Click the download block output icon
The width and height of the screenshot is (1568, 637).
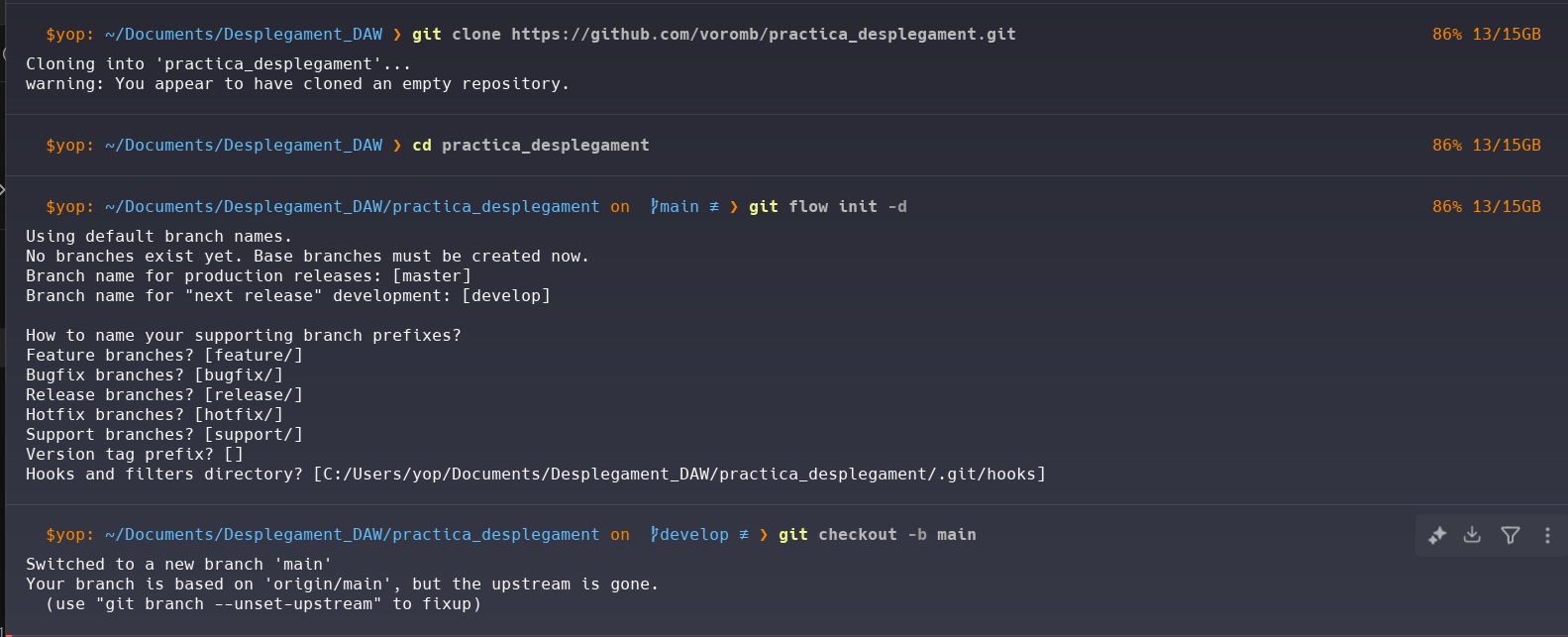click(1473, 535)
